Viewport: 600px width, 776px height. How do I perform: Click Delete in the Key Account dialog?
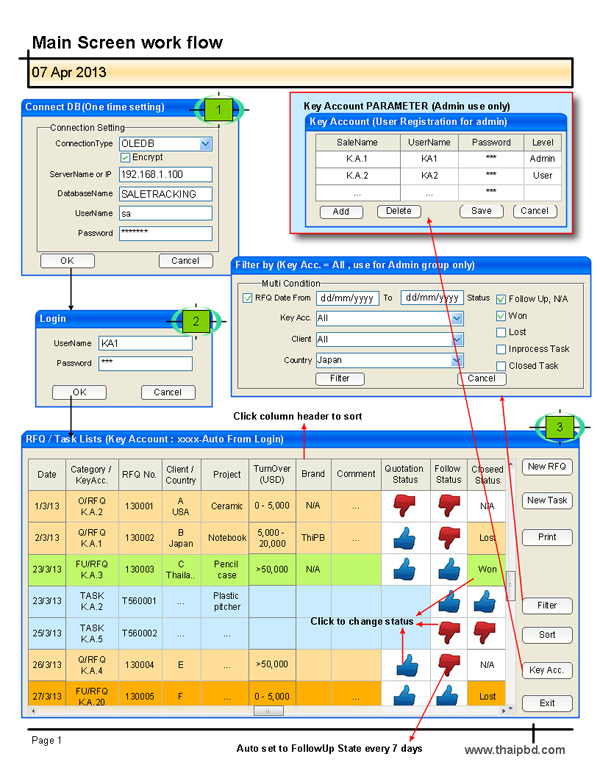tap(399, 211)
